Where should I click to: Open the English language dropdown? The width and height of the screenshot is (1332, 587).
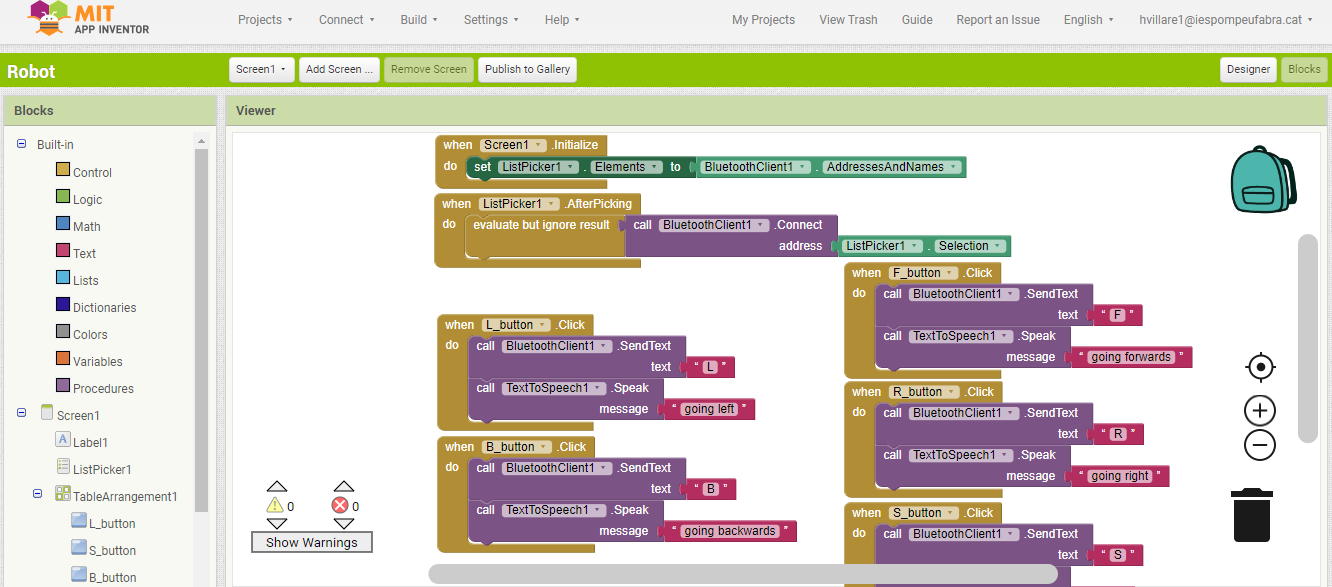point(1089,19)
